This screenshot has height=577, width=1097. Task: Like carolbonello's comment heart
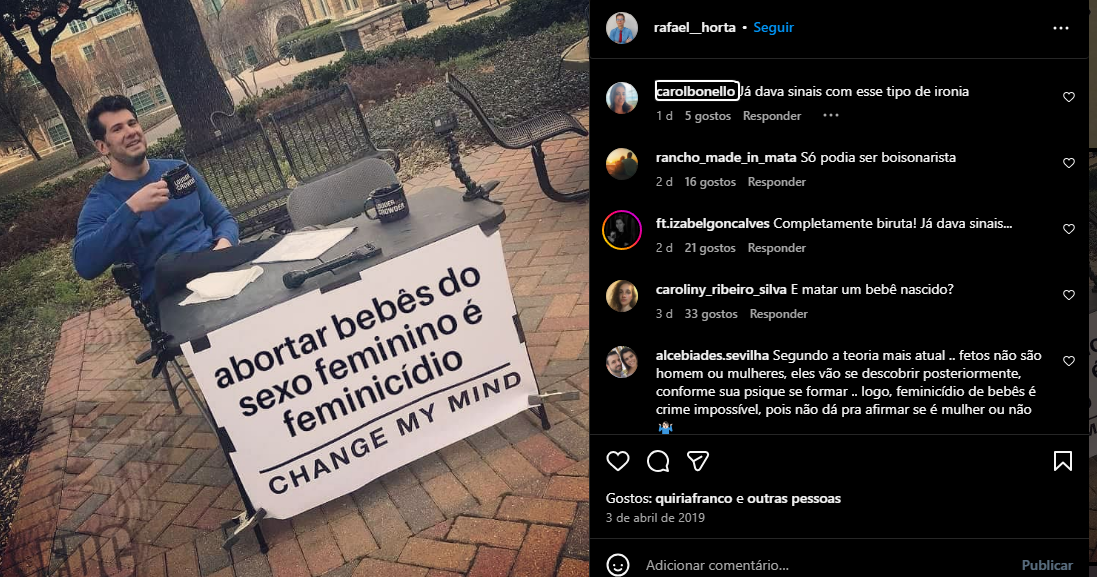coord(1068,97)
